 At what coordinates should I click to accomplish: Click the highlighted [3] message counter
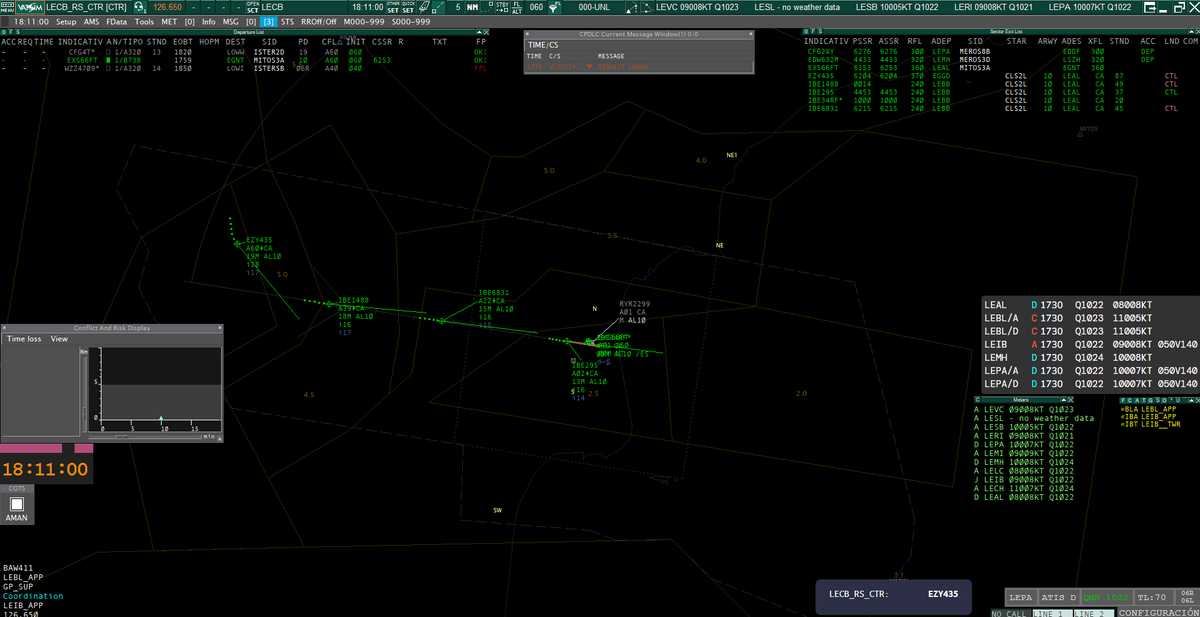click(x=269, y=21)
